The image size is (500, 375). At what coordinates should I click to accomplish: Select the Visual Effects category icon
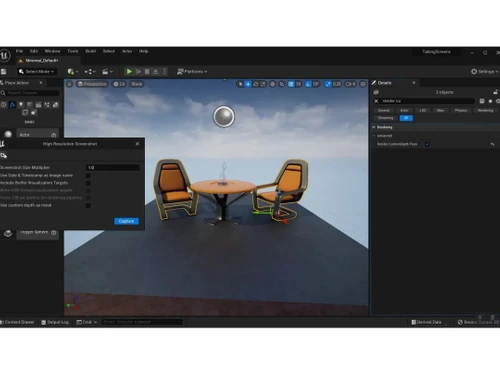click(47, 105)
